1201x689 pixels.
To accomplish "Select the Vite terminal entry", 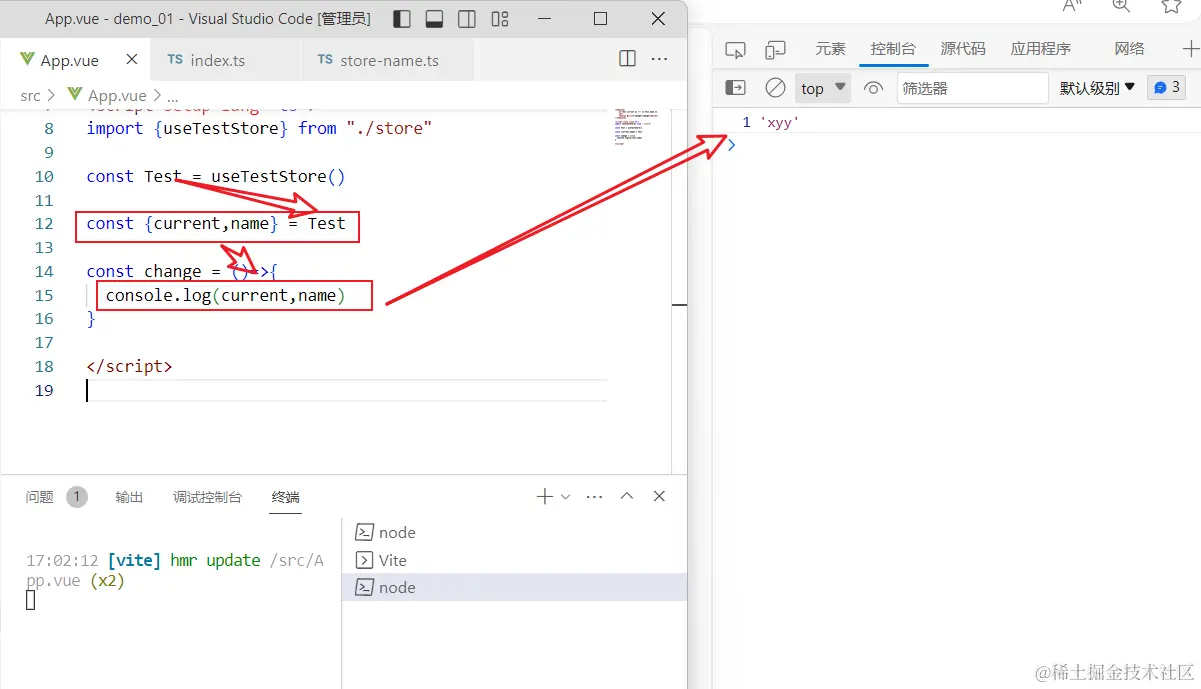I will click(x=514, y=560).
